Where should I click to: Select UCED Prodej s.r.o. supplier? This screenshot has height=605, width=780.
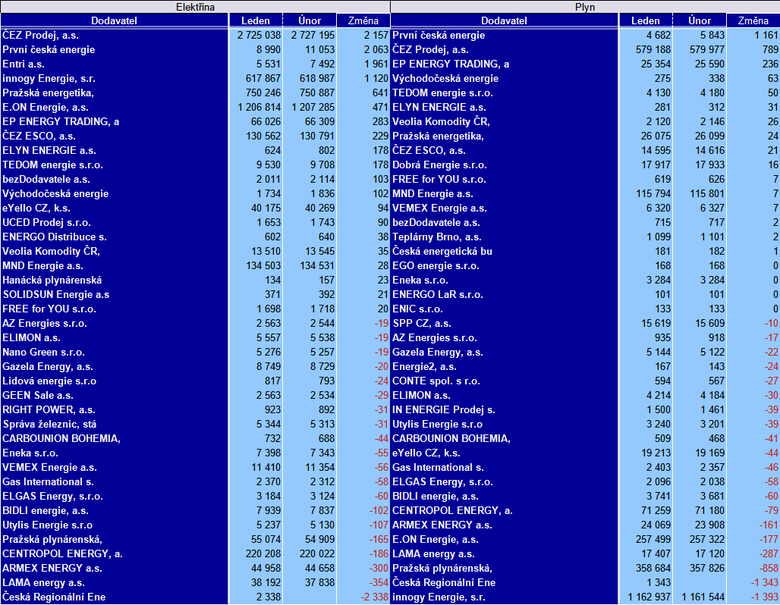point(46,223)
